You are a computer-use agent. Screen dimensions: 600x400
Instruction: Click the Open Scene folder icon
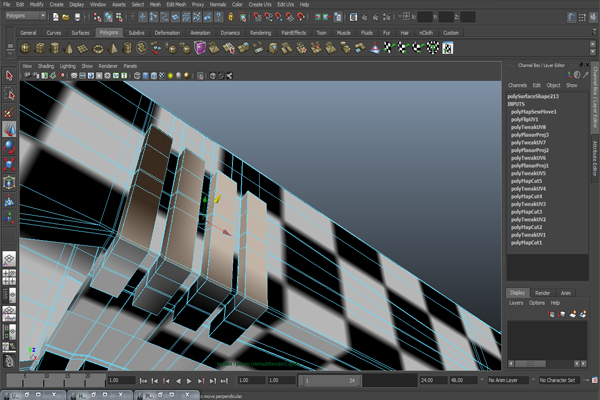(x=66, y=17)
